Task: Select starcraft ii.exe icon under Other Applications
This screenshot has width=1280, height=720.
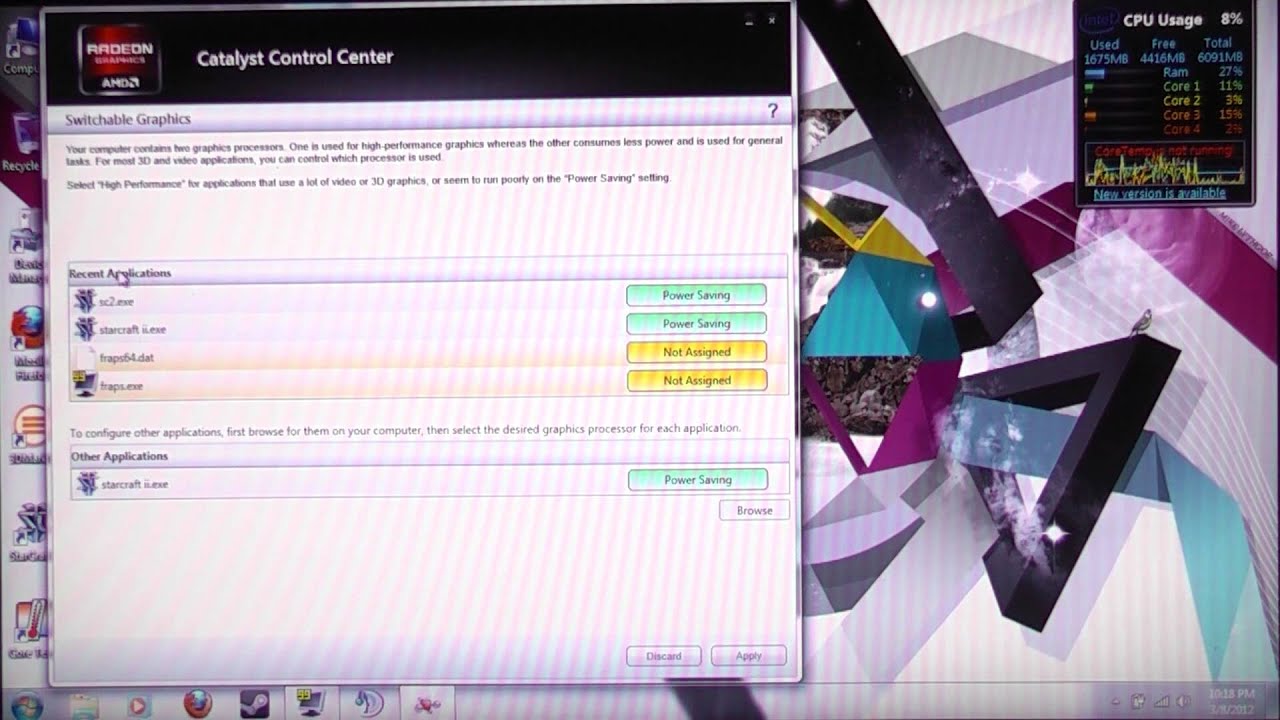Action: [86, 484]
